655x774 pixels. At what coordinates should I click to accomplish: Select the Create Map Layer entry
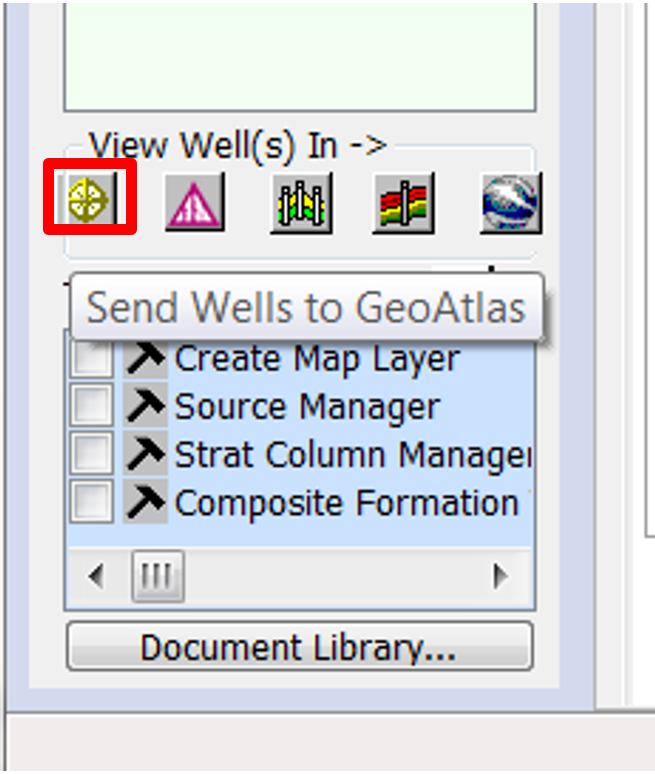[317, 359]
